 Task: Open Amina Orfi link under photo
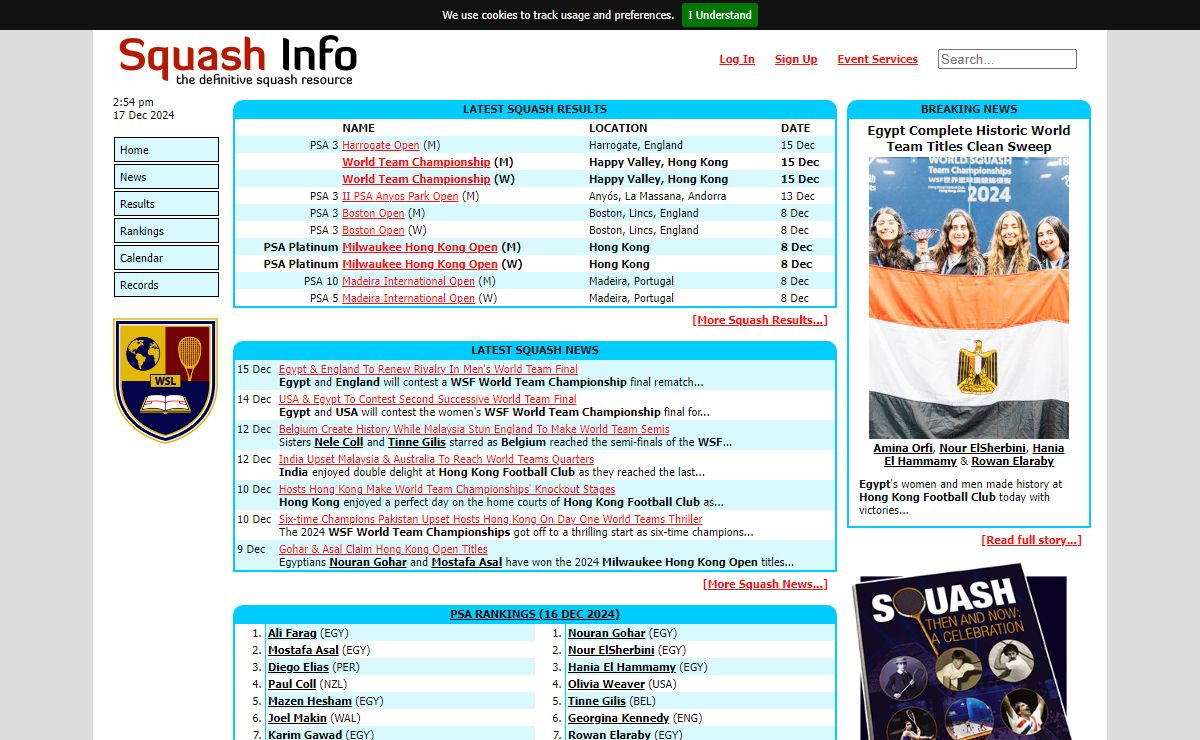click(903, 448)
